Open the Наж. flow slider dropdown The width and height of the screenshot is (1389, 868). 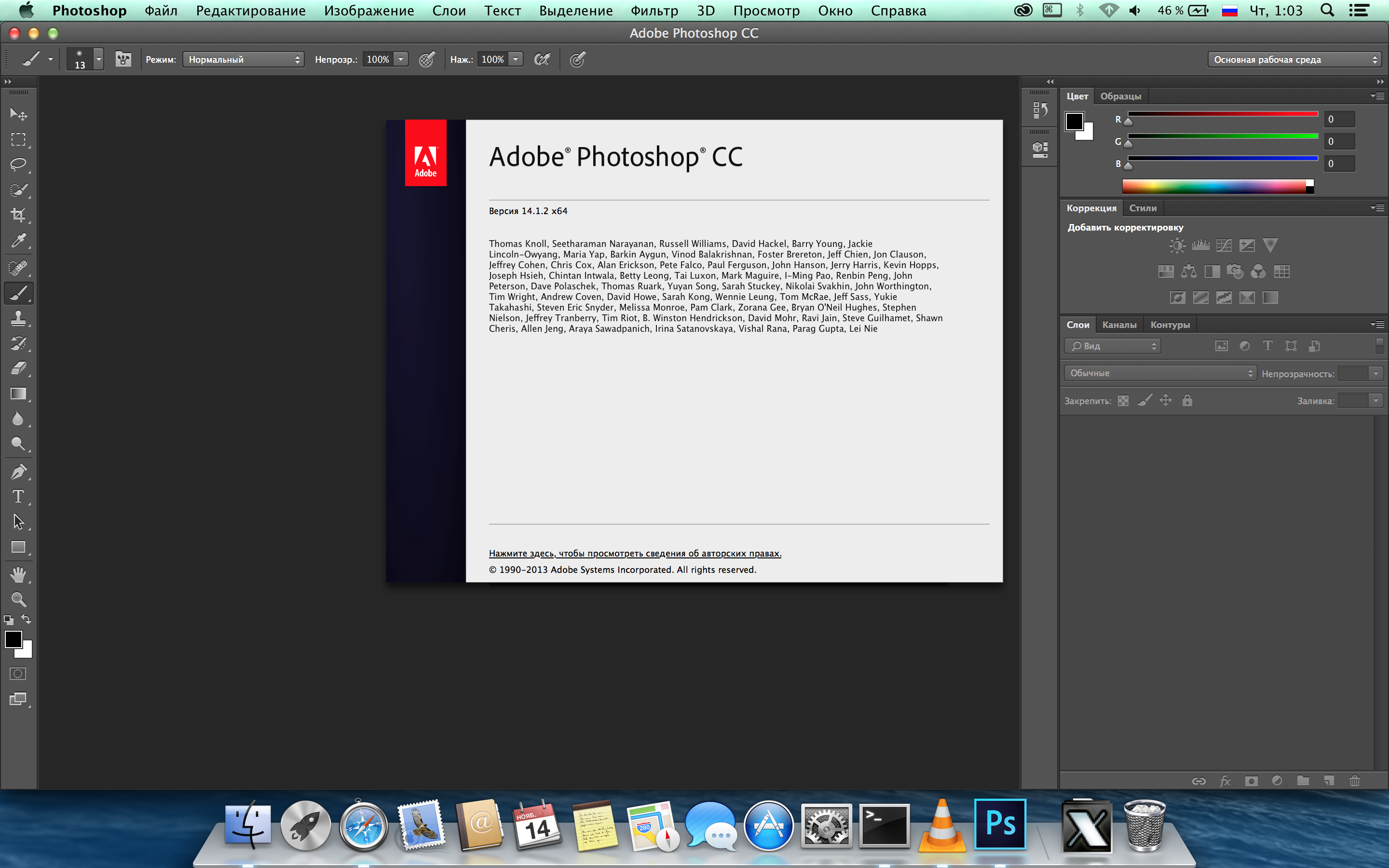point(516,59)
